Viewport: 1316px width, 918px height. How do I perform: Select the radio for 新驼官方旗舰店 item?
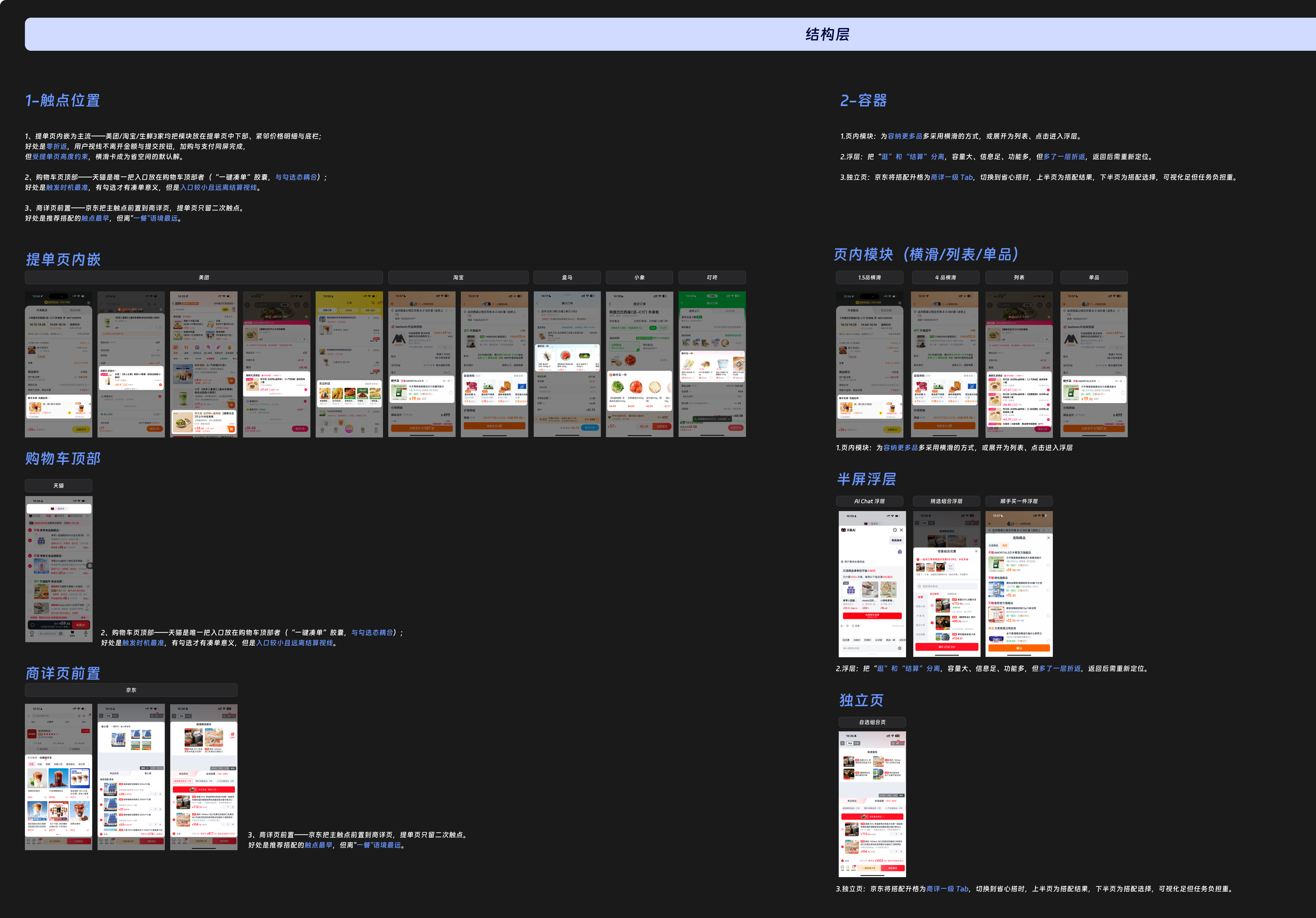(1048, 615)
